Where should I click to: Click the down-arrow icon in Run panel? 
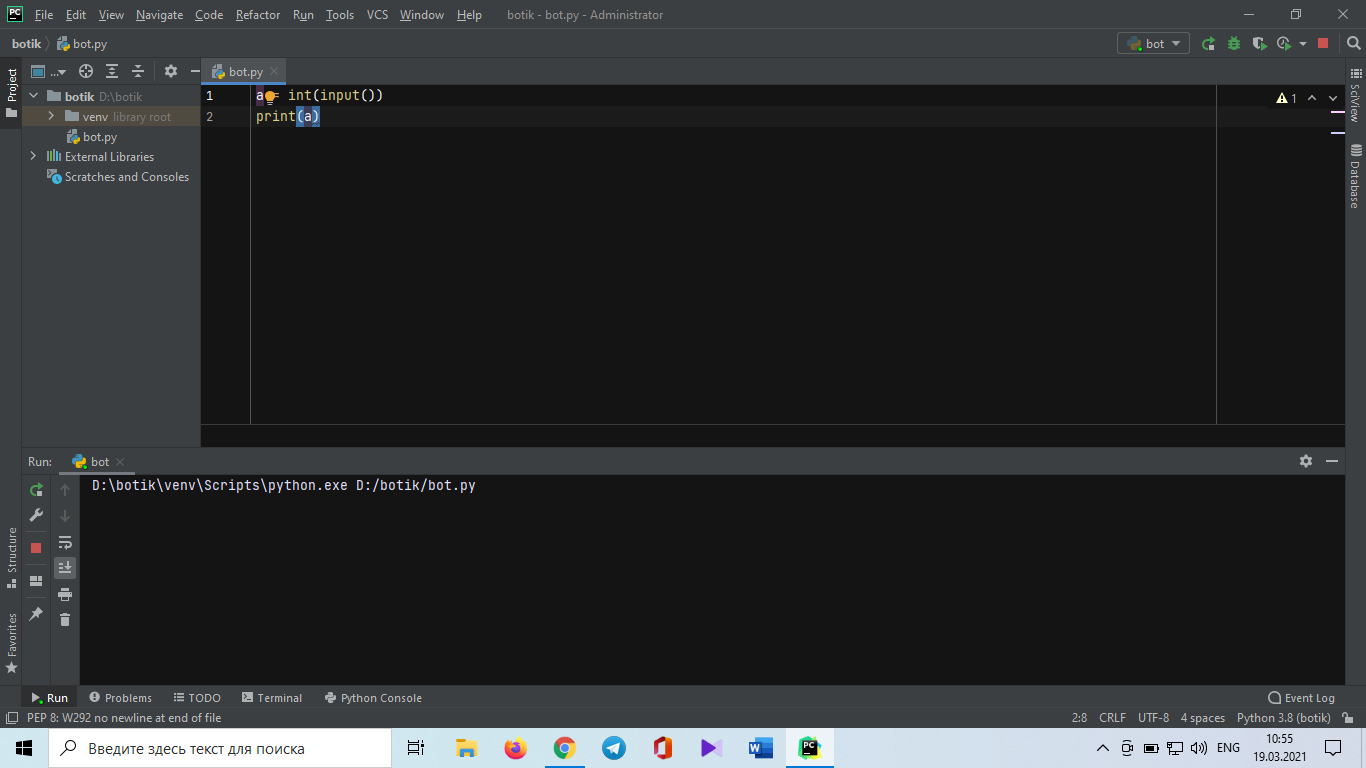65,516
